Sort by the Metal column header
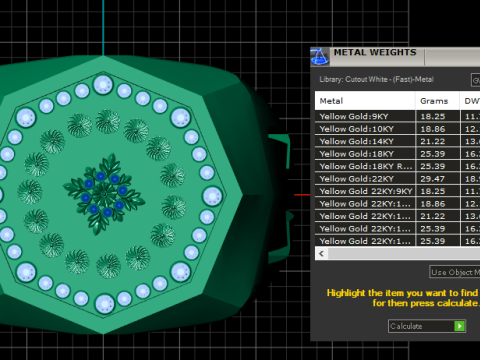Screen dimensions: 480x360 click(x=365, y=101)
